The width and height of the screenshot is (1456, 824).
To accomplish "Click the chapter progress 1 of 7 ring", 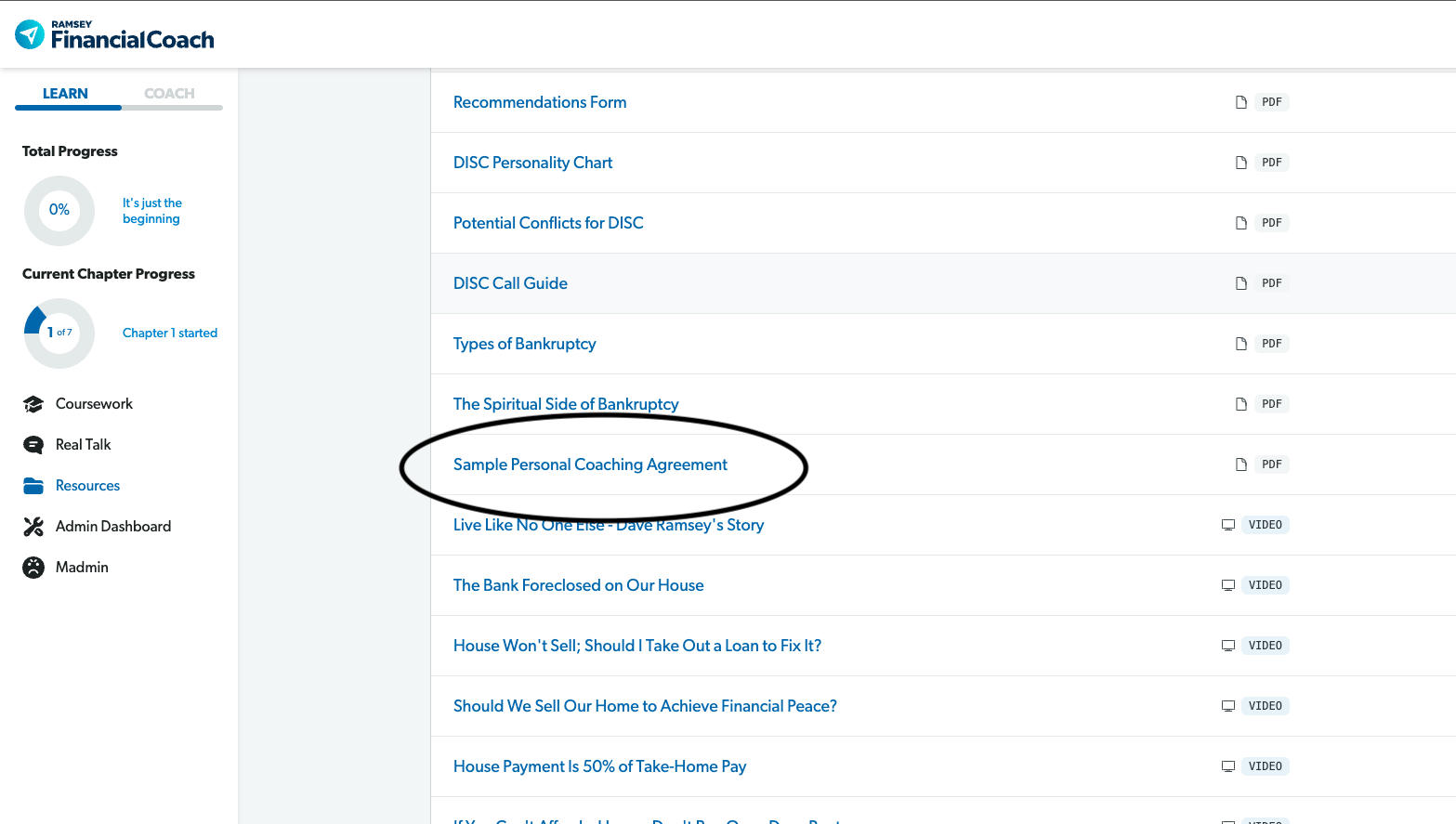I will pyautogui.click(x=59, y=333).
